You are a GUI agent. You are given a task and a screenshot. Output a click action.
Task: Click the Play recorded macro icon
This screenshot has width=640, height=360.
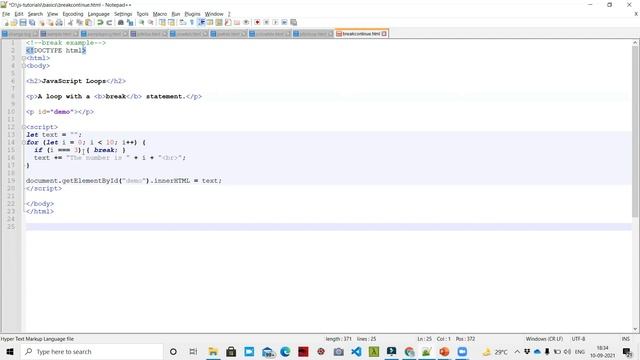(x=275, y=22)
